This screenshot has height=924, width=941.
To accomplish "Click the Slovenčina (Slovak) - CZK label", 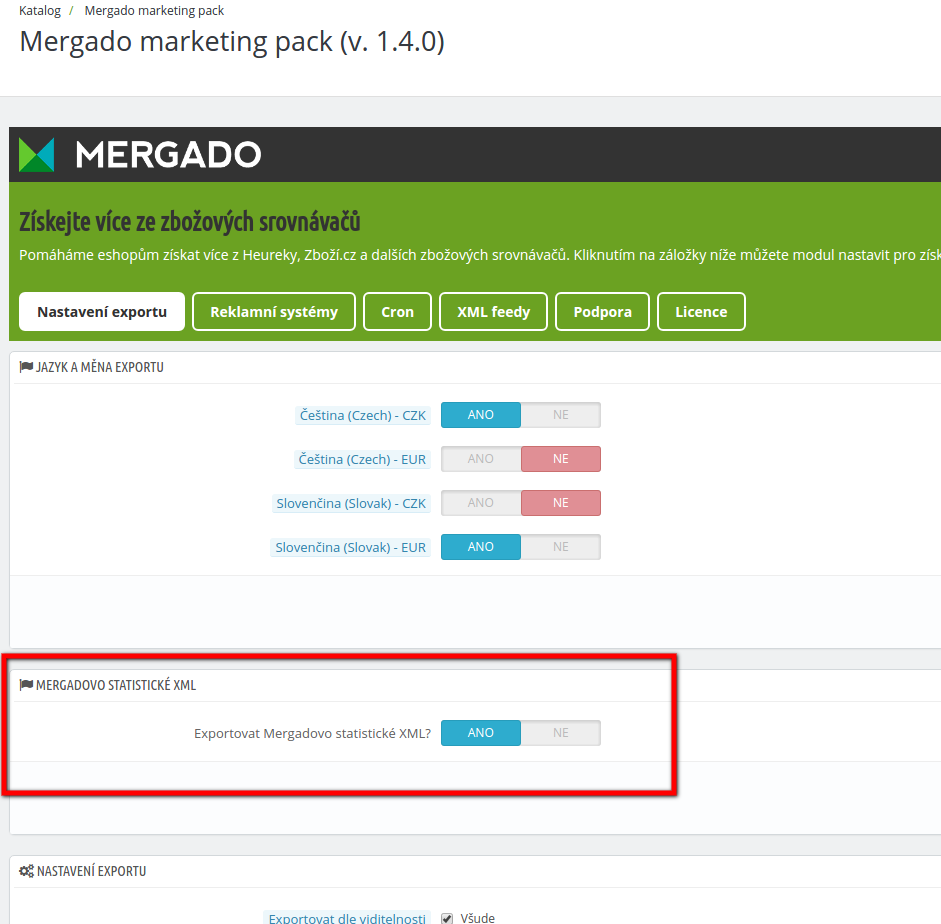I will click(351, 503).
